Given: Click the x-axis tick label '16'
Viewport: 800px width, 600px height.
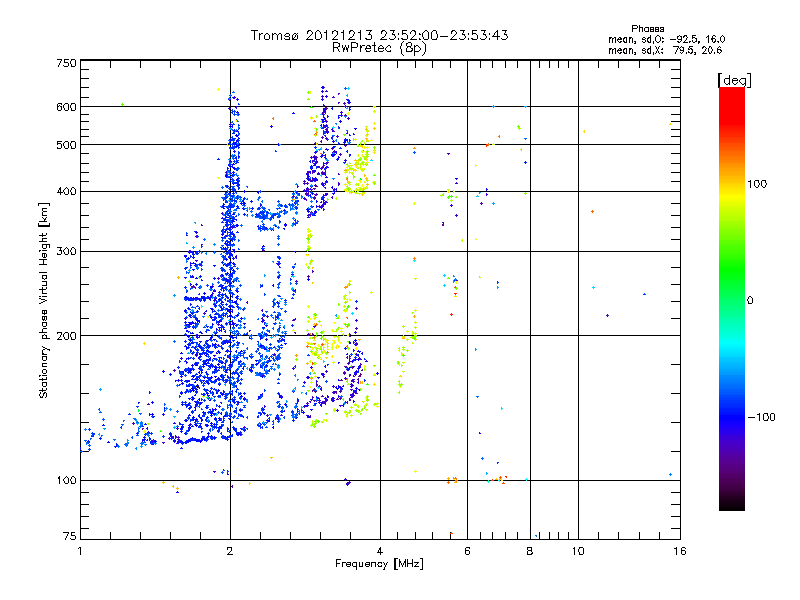Looking at the screenshot, I should [680, 551].
